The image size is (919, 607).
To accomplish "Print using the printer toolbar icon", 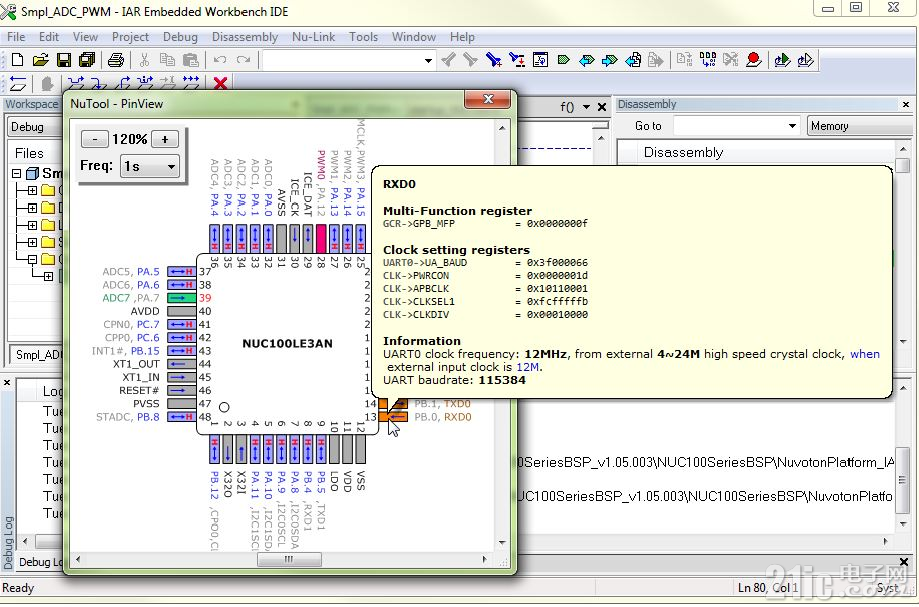I will (x=115, y=60).
